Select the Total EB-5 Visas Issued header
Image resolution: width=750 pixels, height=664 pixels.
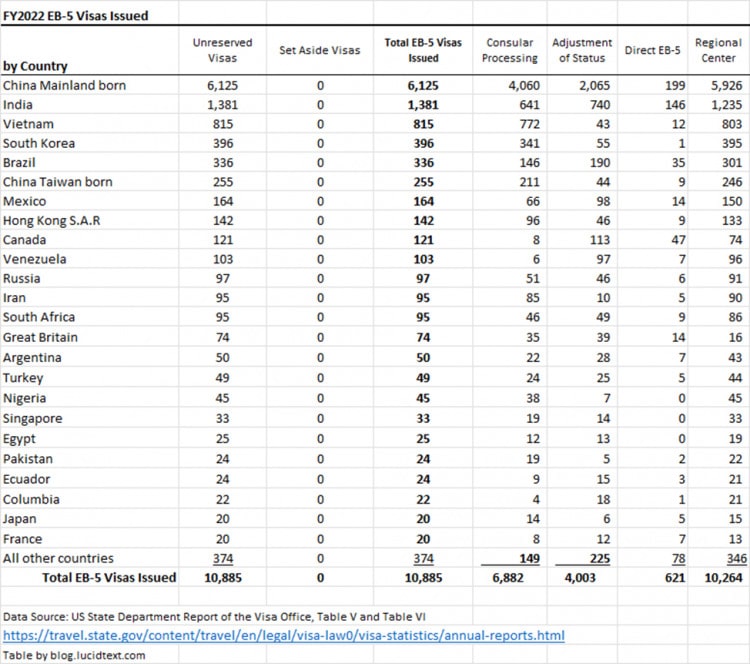tap(423, 50)
